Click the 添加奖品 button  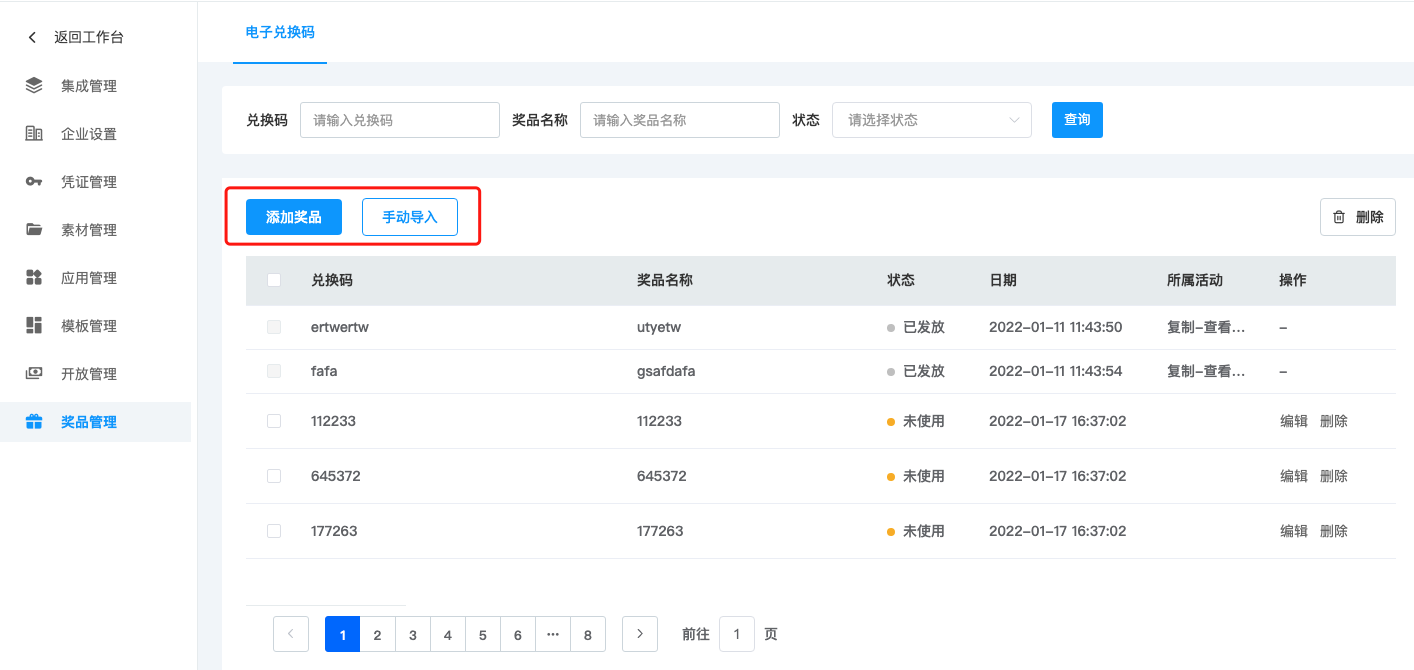click(294, 217)
